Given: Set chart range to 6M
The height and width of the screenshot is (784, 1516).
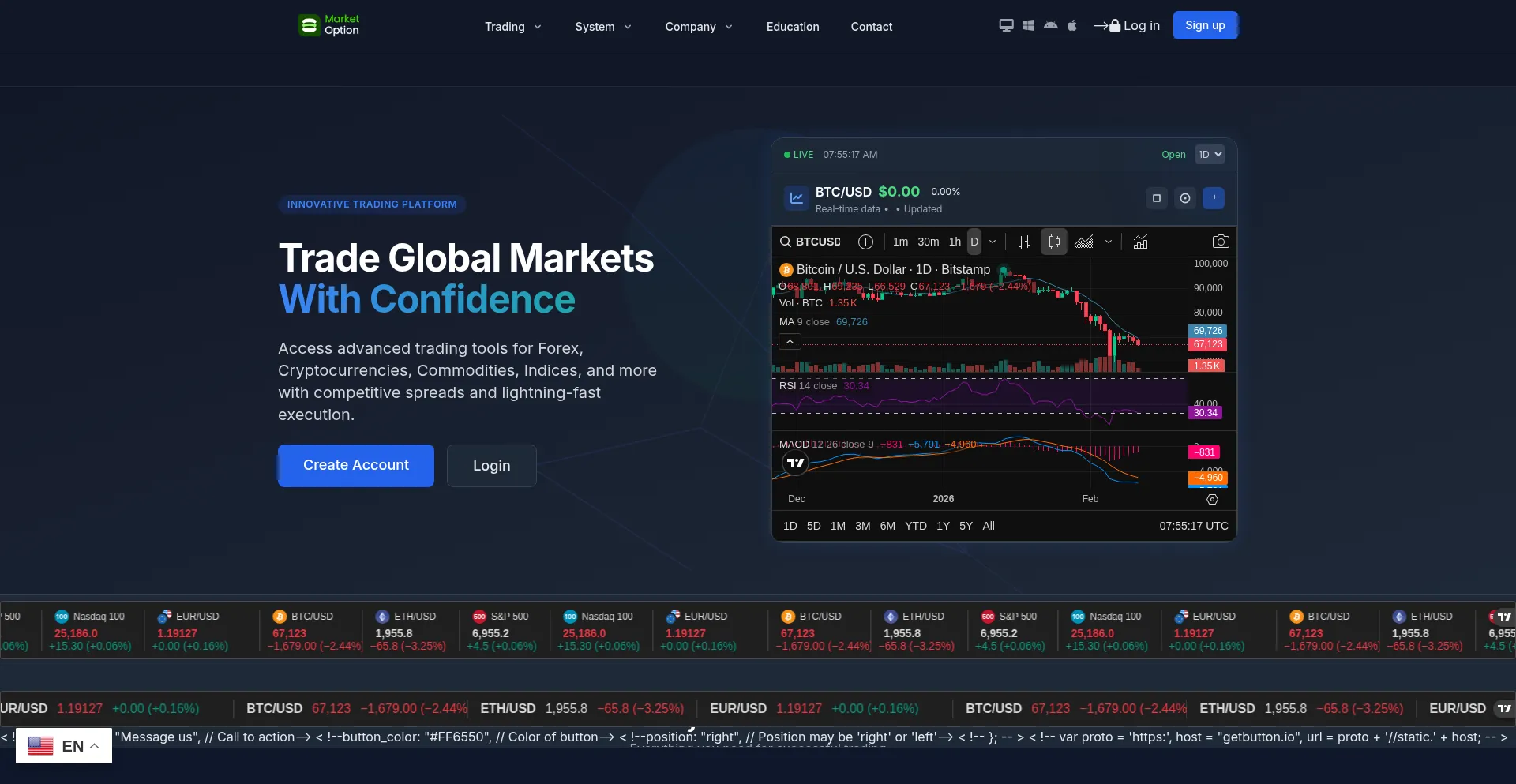Looking at the screenshot, I should click(x=887, y=526).
